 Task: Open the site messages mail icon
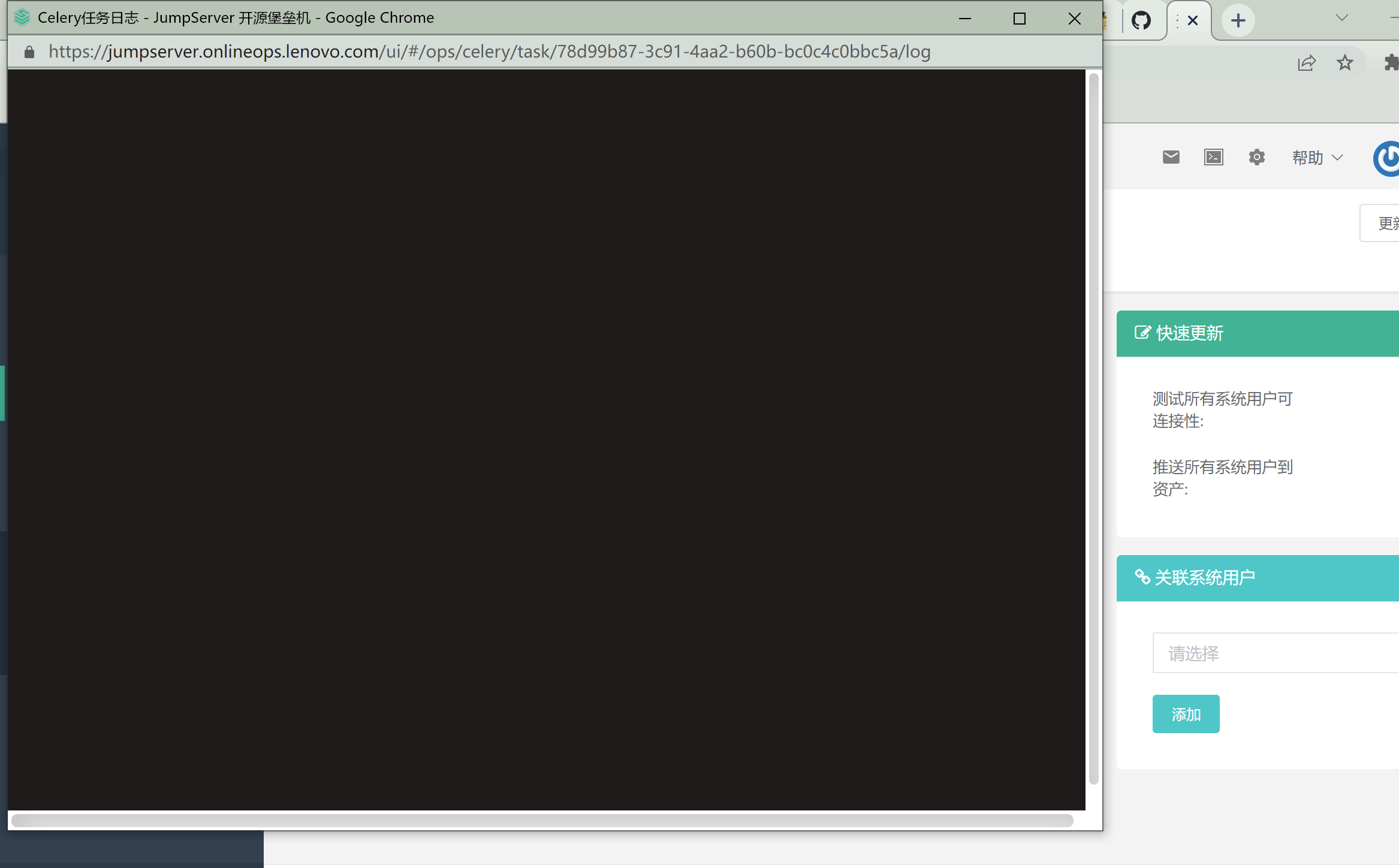(1171, 157)
